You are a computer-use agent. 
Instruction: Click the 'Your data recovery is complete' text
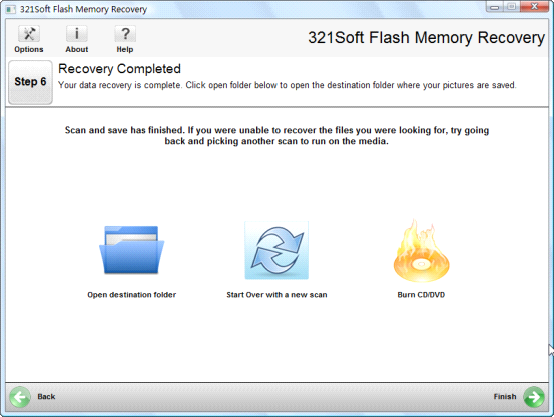tap(287, 85)
